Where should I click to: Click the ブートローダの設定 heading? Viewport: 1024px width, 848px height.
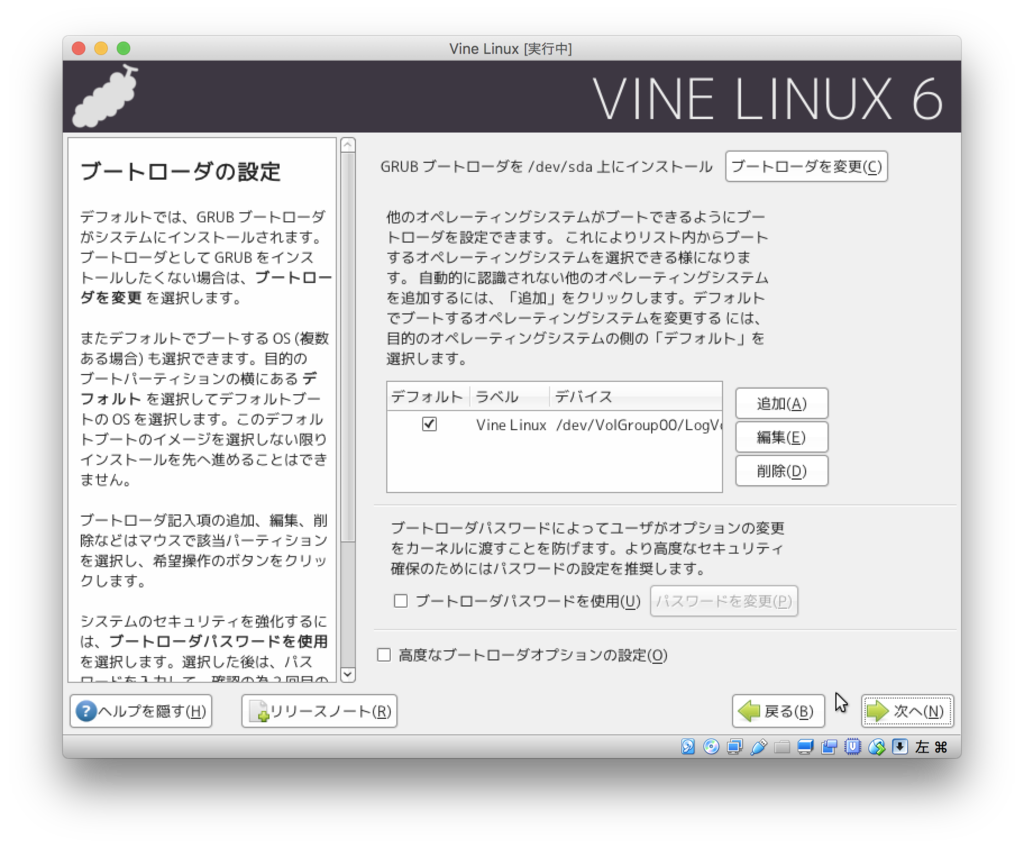tap(180, 171)
